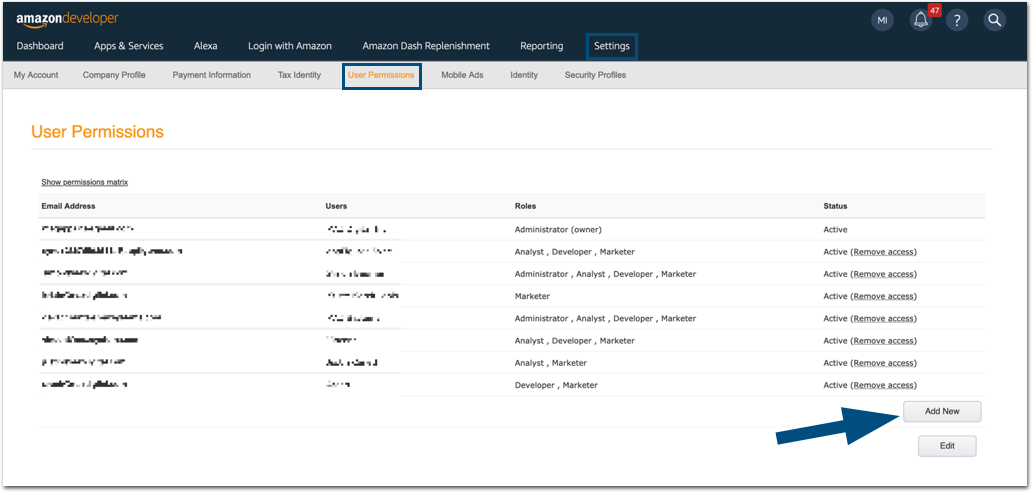Click the Amazon Developer logo
The height and width of the screenshot is (492, 1032).
click(67, 19)
